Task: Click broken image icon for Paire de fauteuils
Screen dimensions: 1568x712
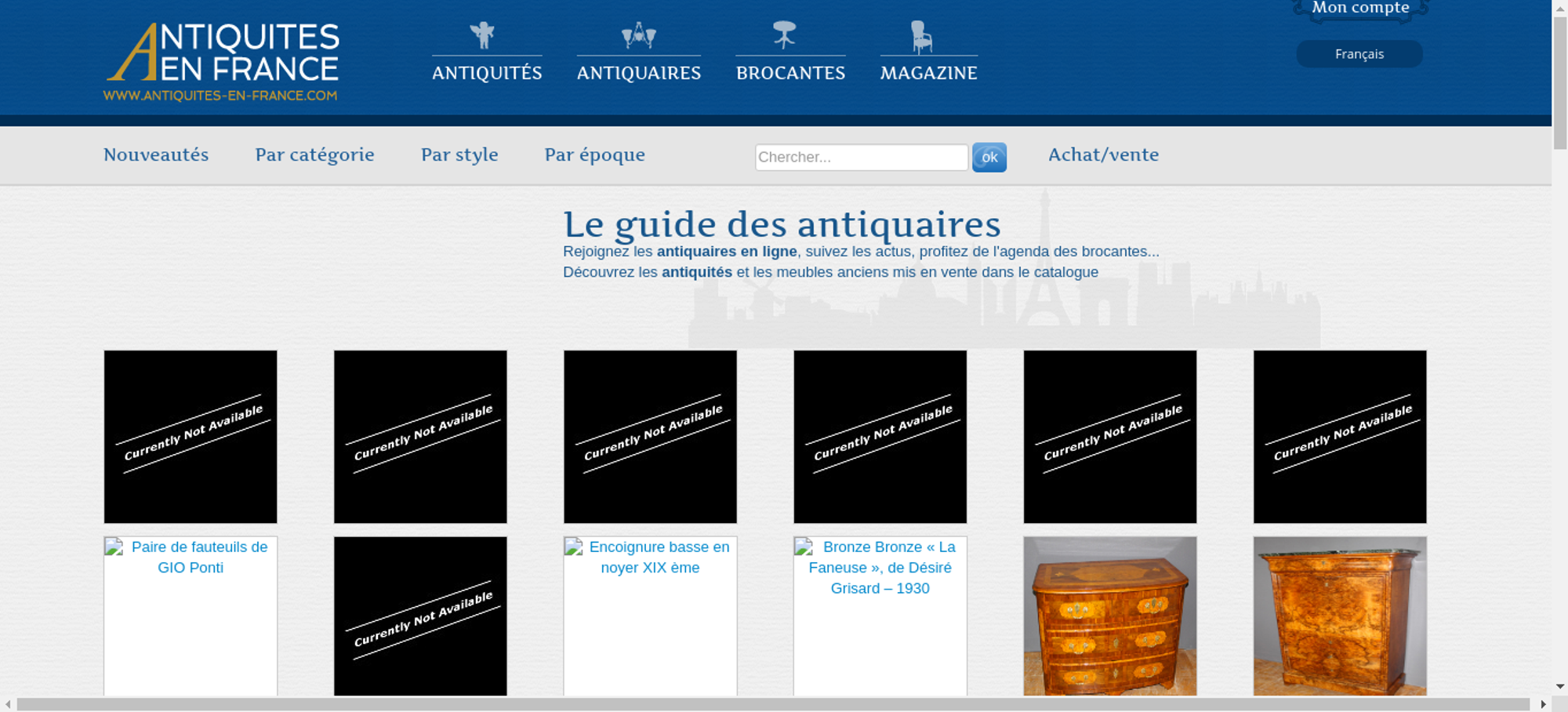Action: (114, 547)
